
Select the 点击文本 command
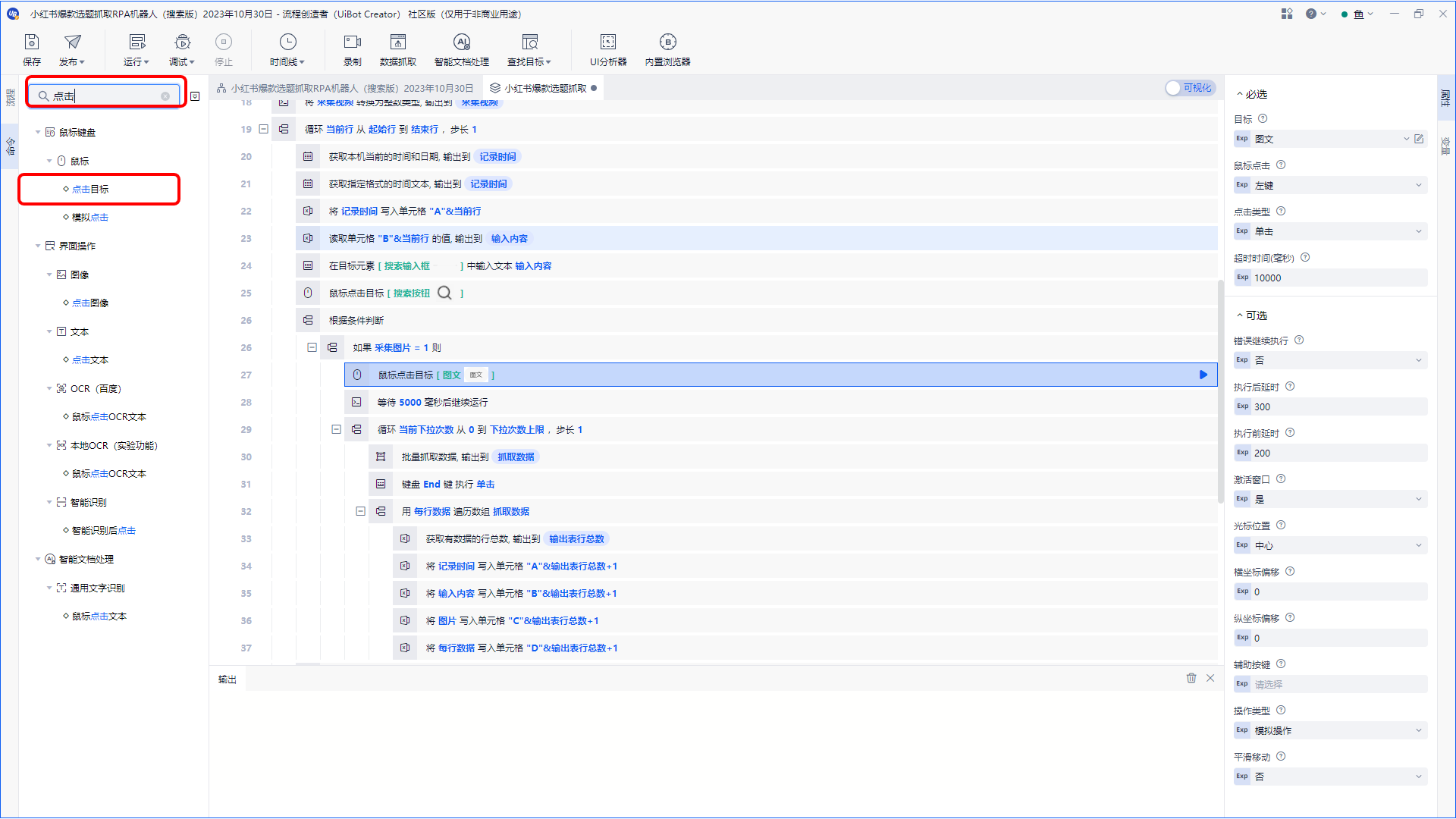(90, 359)
